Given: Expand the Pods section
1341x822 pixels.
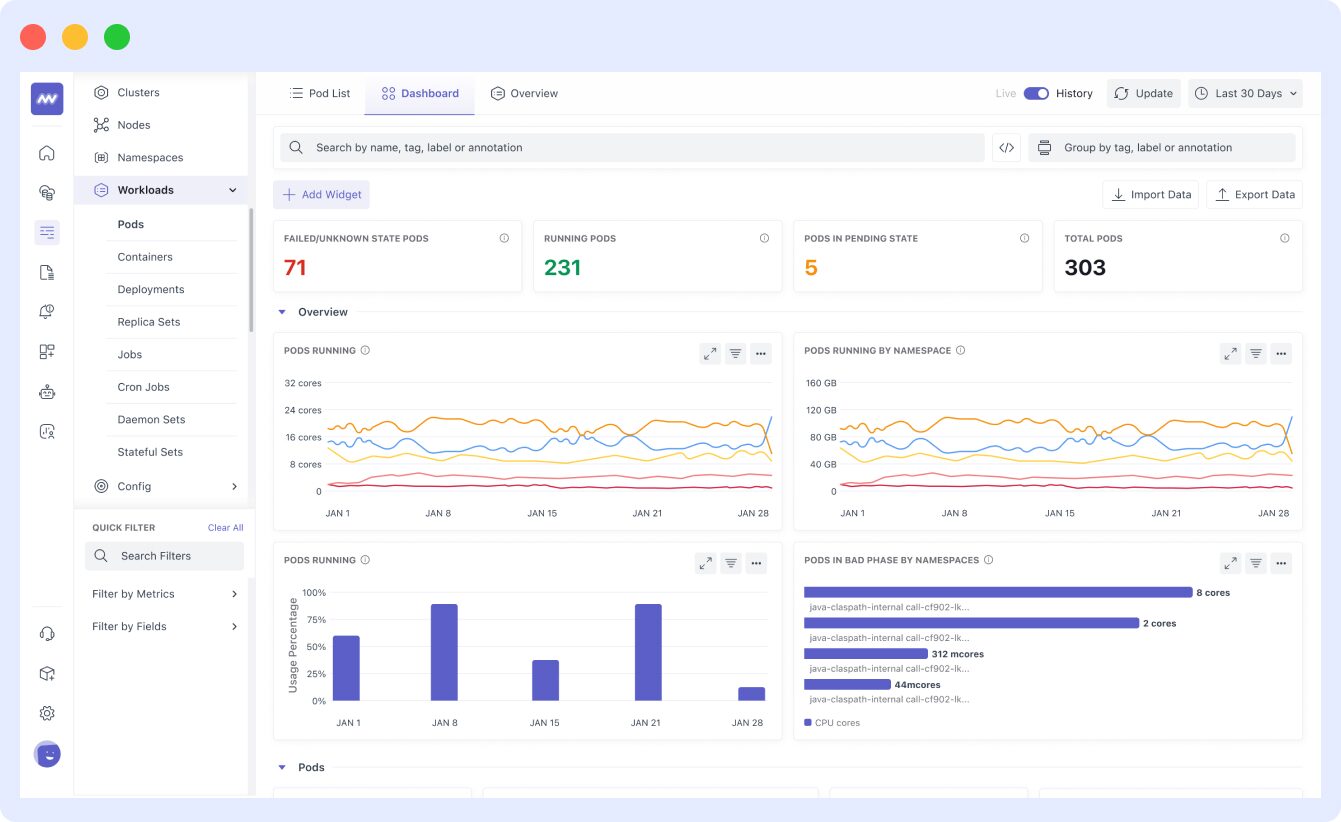Looking at the screenshot, I should (282, 767).
